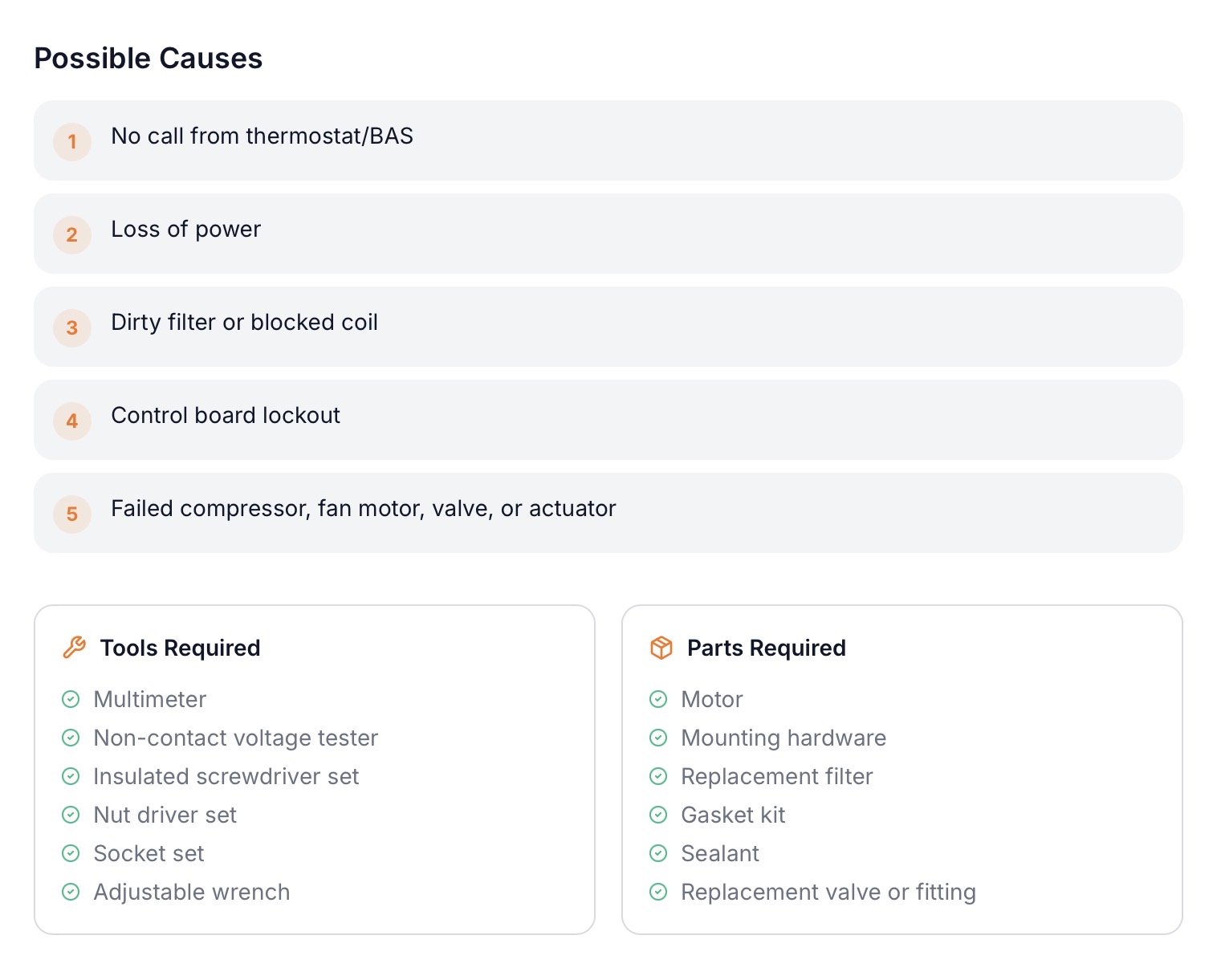Click the check icon beside Multimeter

pos(71,699)
